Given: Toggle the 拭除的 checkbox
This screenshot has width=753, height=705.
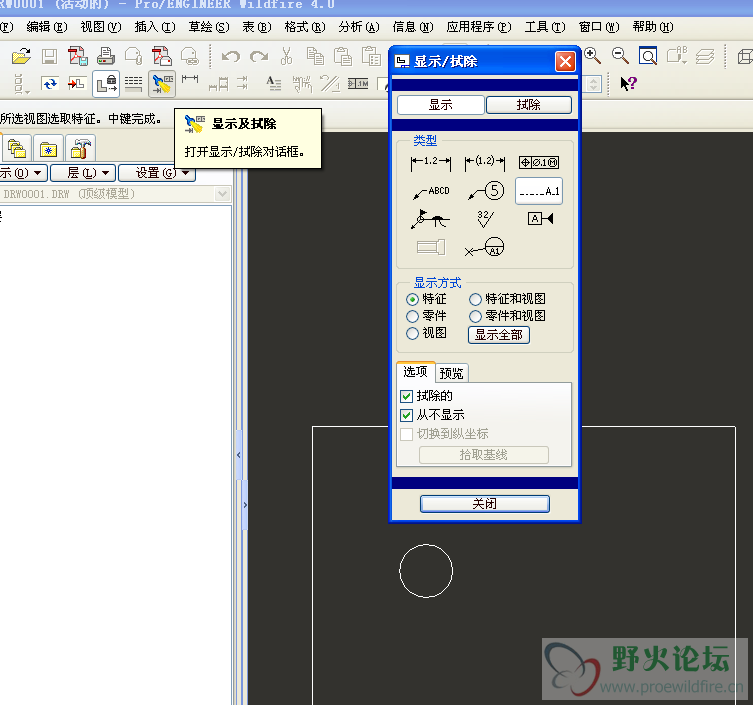Looking at the screenshot, I should (406, 396).
